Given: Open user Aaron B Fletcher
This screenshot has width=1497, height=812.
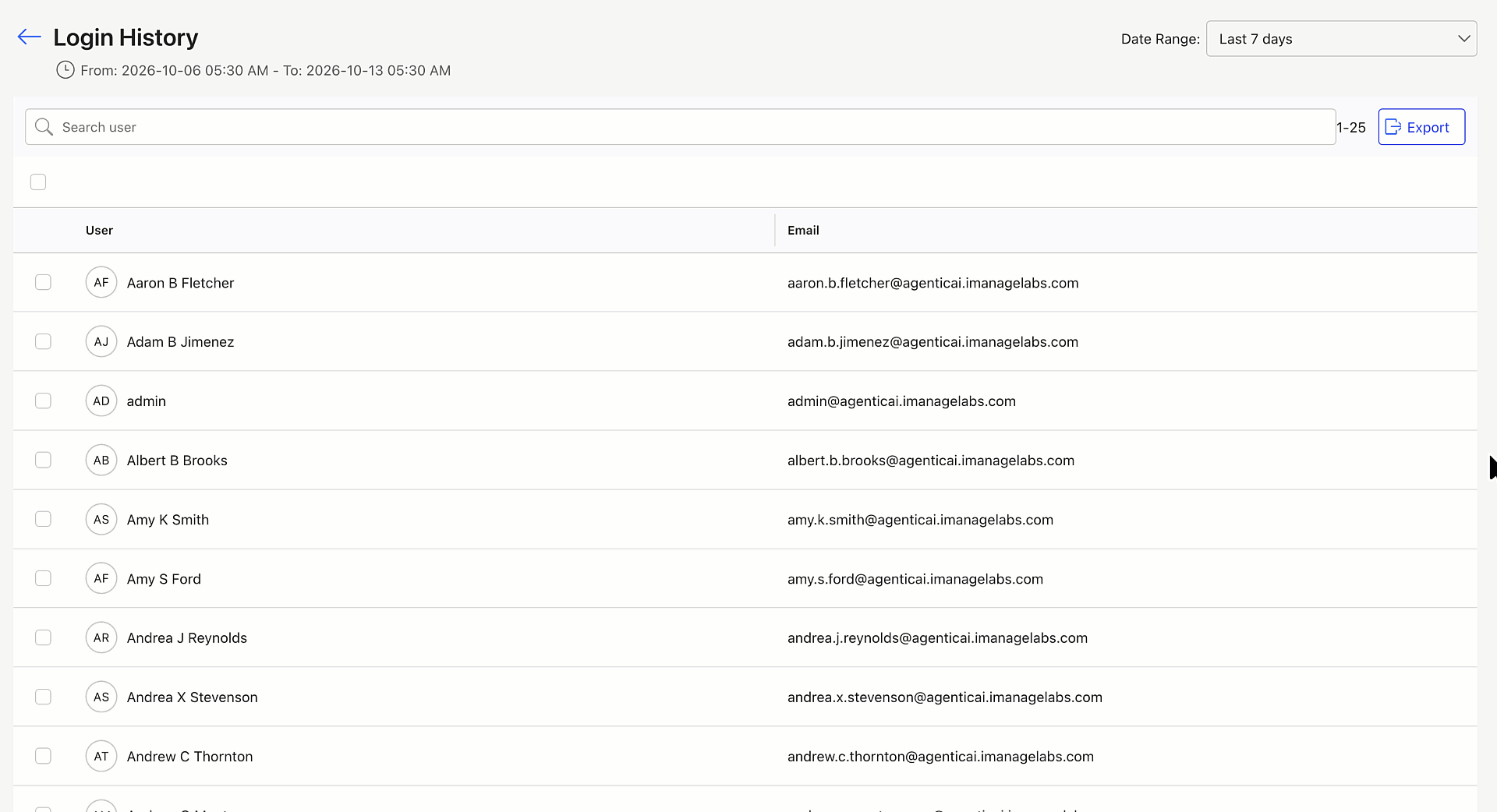Looking at the screenshot, I should click(x=180, y=283).
